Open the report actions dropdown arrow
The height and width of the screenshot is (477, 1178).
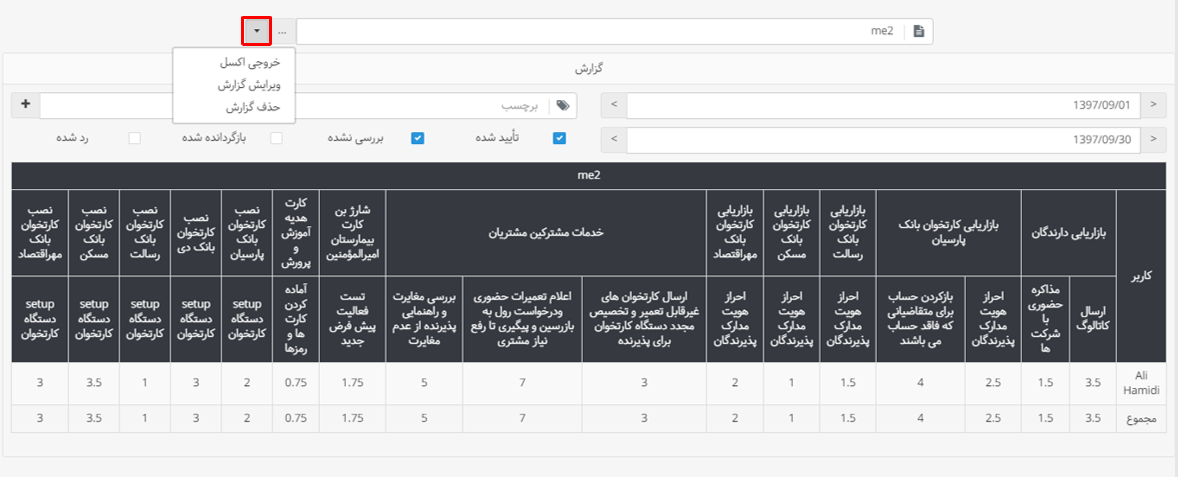tap(257, 32)
